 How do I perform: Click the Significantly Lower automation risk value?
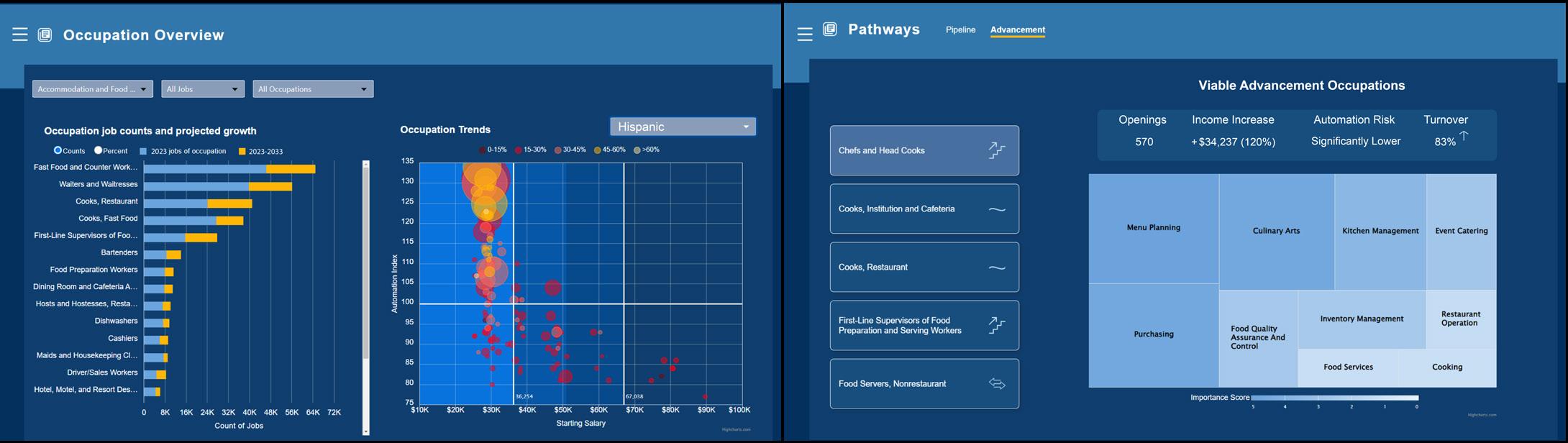[1356, 142]
